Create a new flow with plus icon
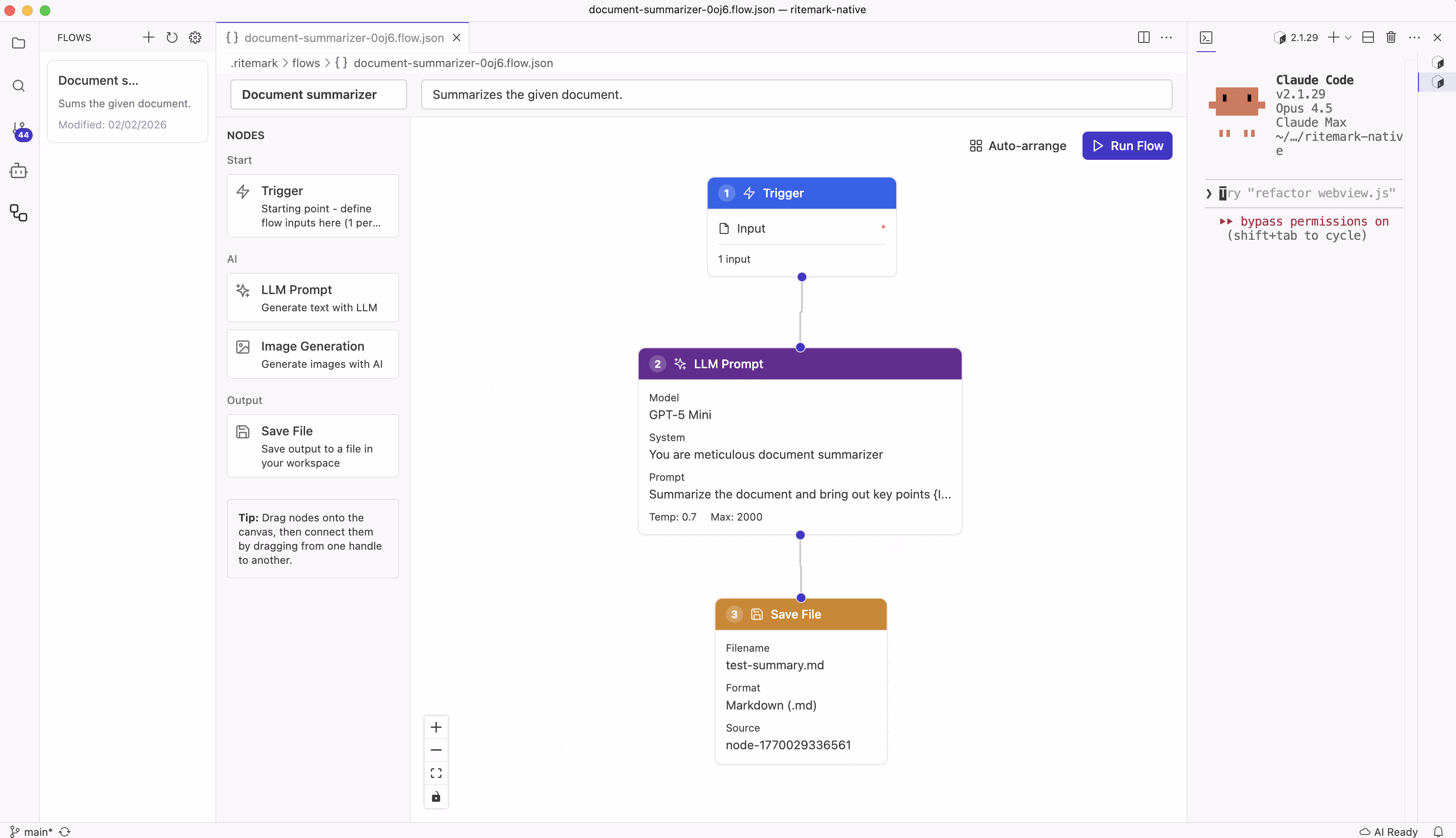The height and width of the screenshot is (838, 1456). coord(148,38)
